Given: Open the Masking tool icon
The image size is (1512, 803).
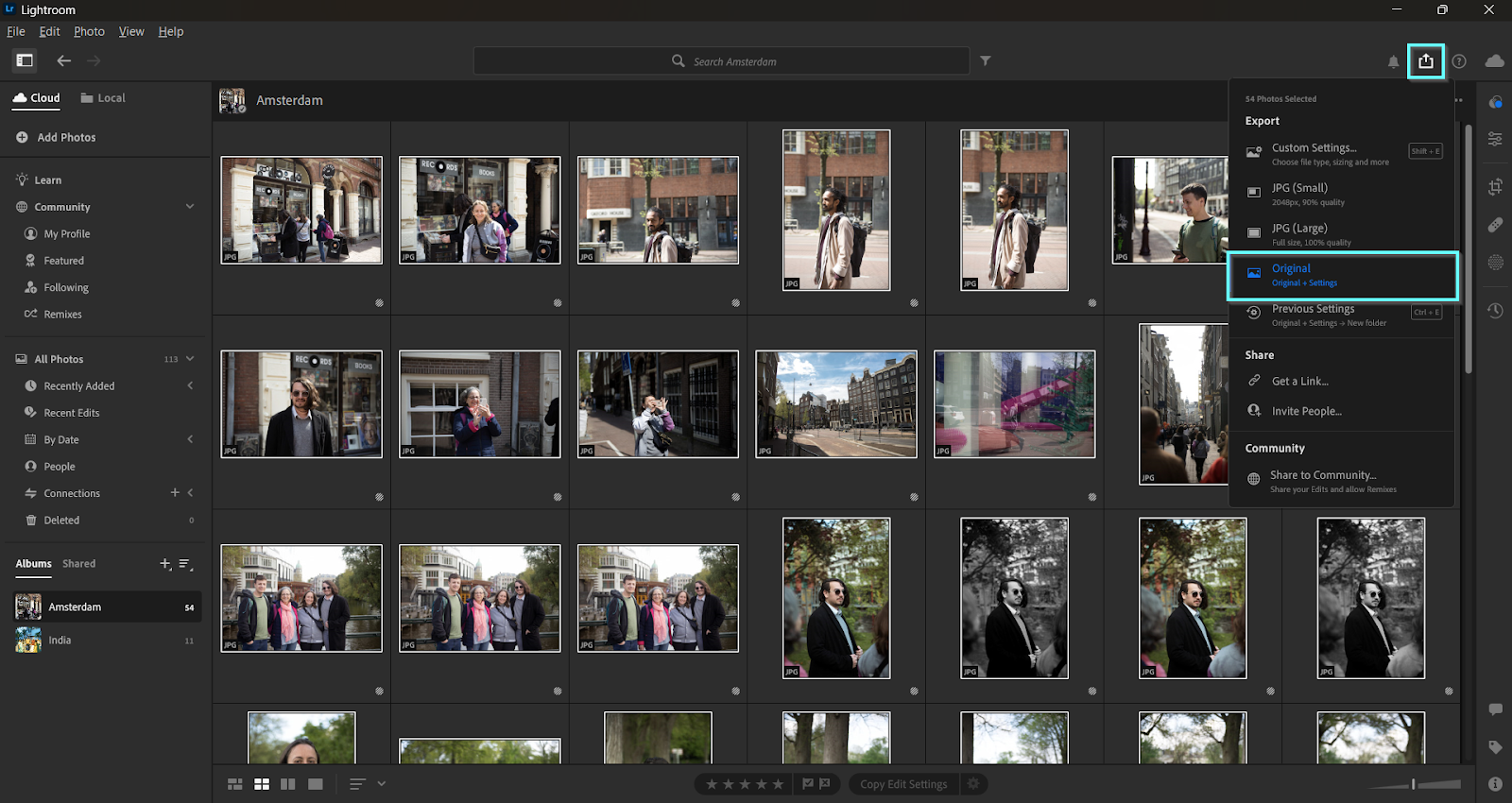Looking at the screenshot, I should tap(1495, 263).
